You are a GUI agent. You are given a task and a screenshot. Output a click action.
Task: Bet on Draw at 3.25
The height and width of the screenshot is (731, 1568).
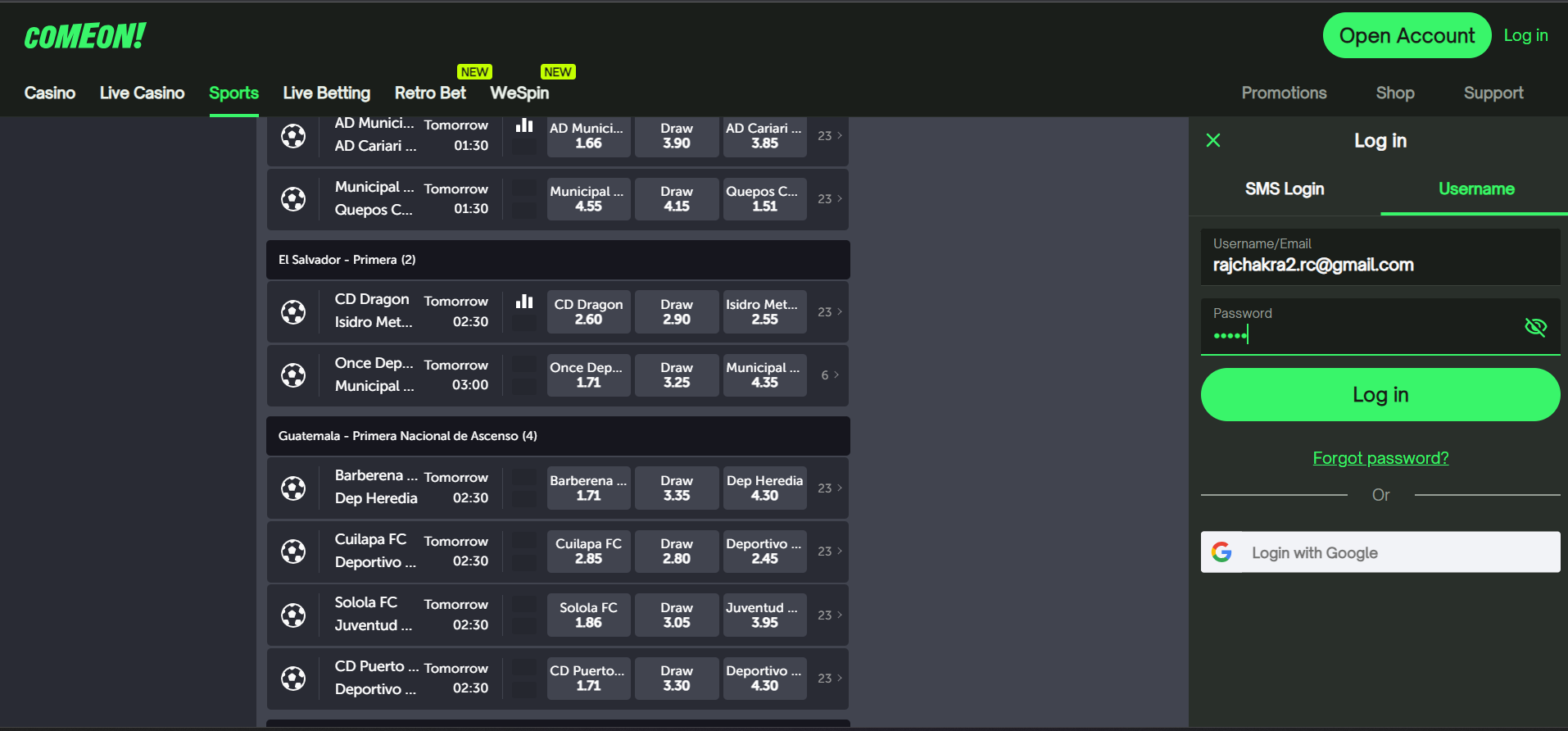(677, 375)
